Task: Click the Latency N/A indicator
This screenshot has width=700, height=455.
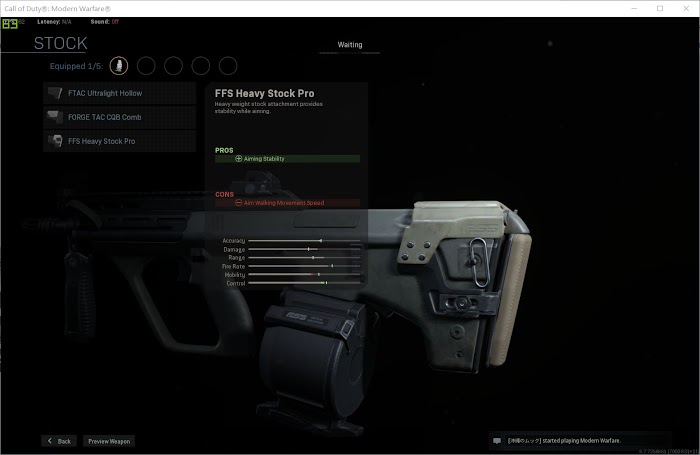Action: tap(54, 21)
